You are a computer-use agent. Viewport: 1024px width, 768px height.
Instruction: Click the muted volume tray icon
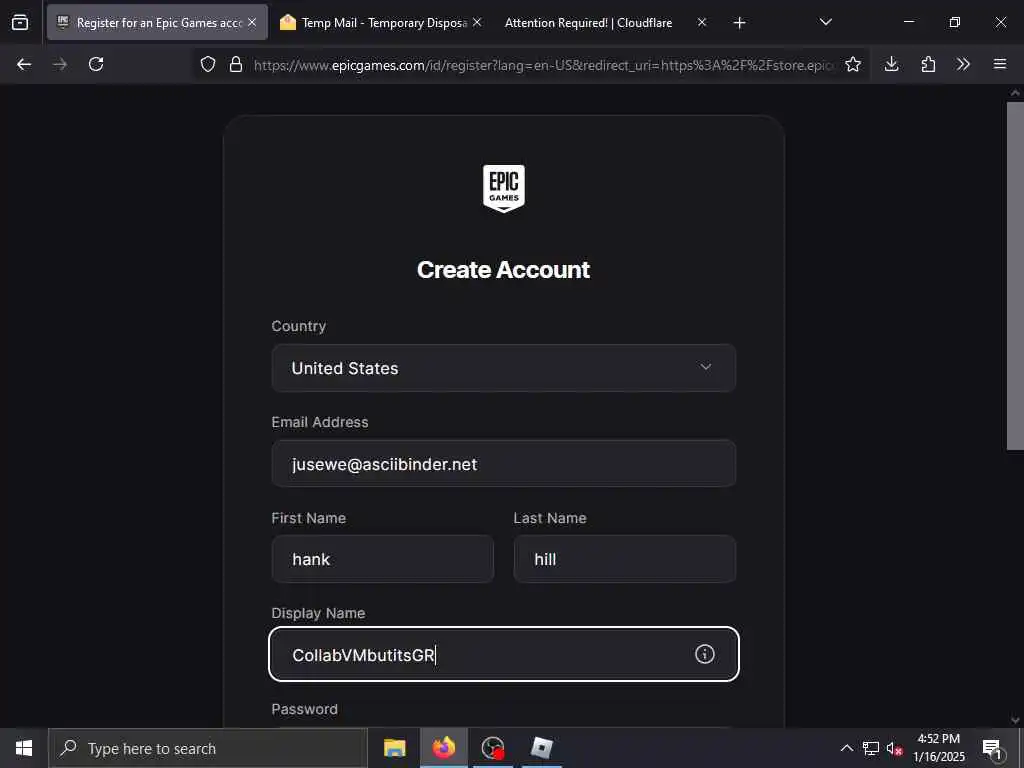[x=894, y=748]
